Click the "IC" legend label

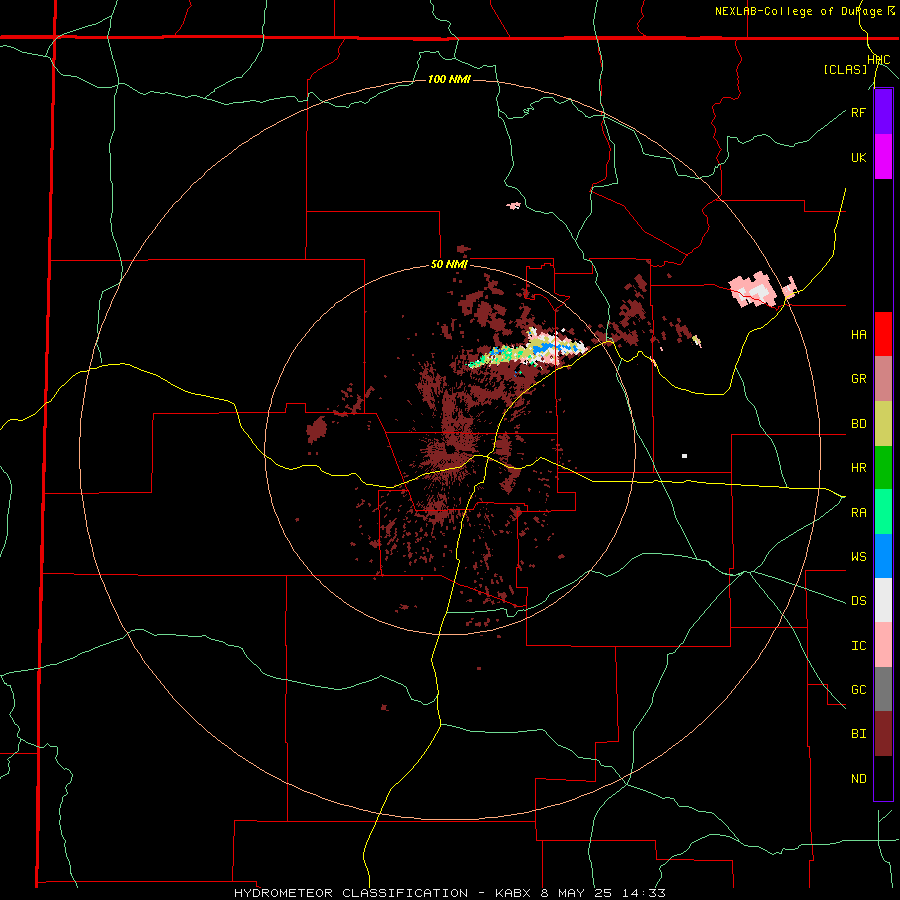tap(858, 646)
